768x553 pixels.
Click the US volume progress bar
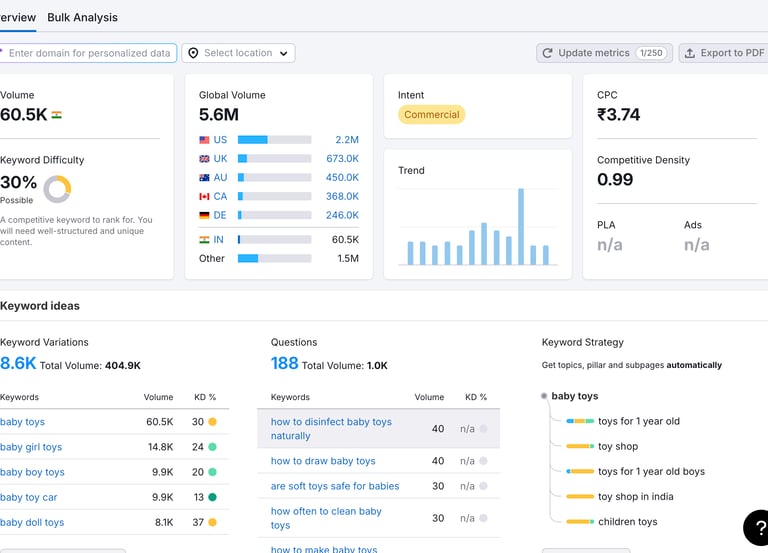click(274, 140)
